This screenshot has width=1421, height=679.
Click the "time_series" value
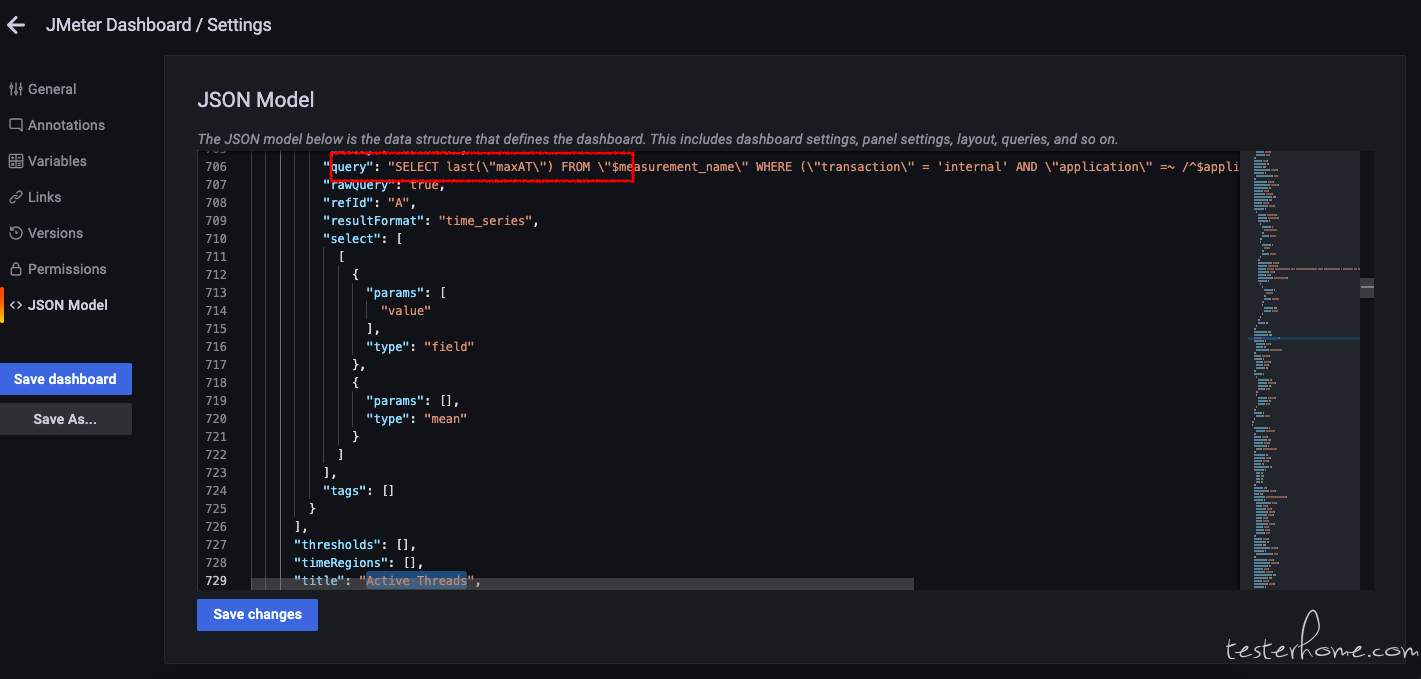485,220
